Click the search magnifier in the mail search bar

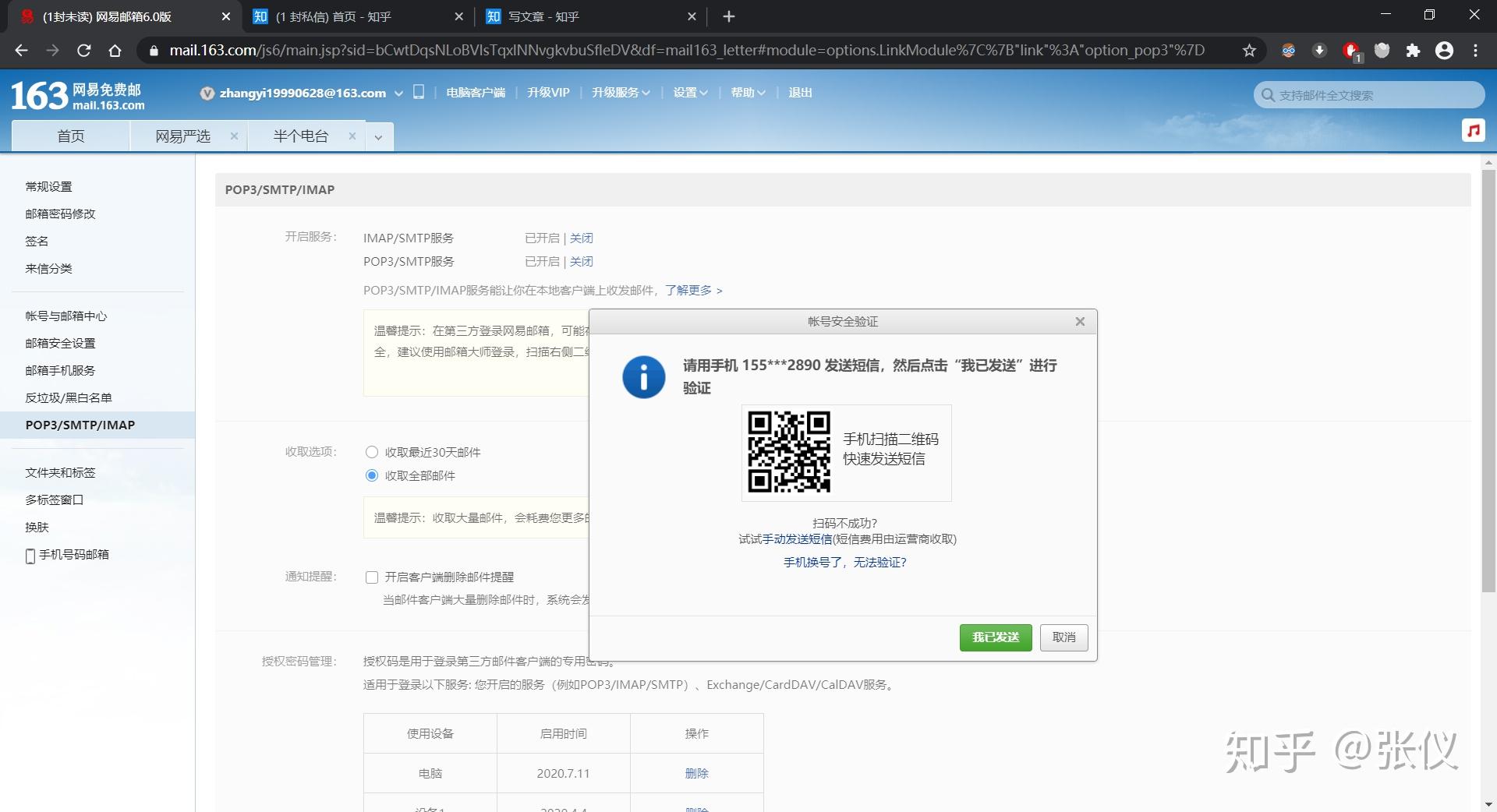coord(1267,94)
